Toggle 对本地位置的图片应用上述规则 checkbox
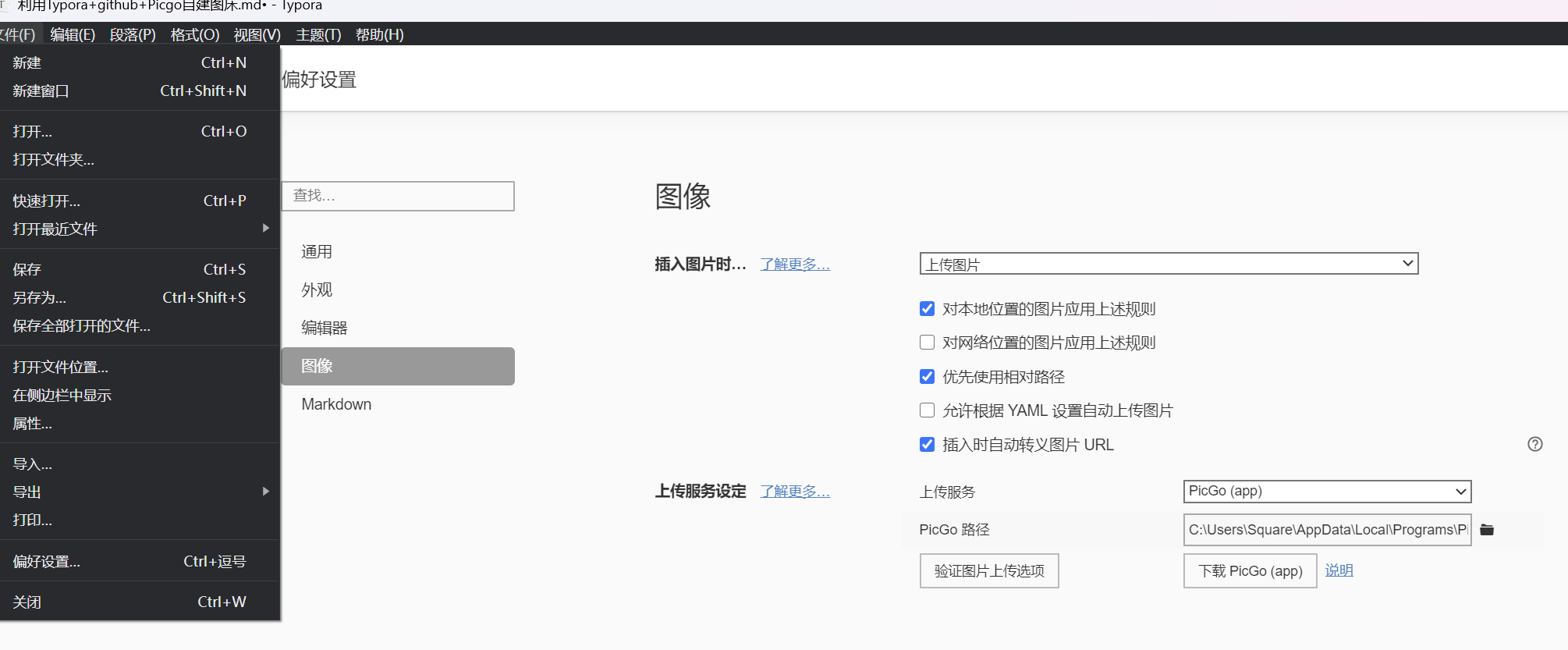1568x650 pixels. (x=927, y=309)
